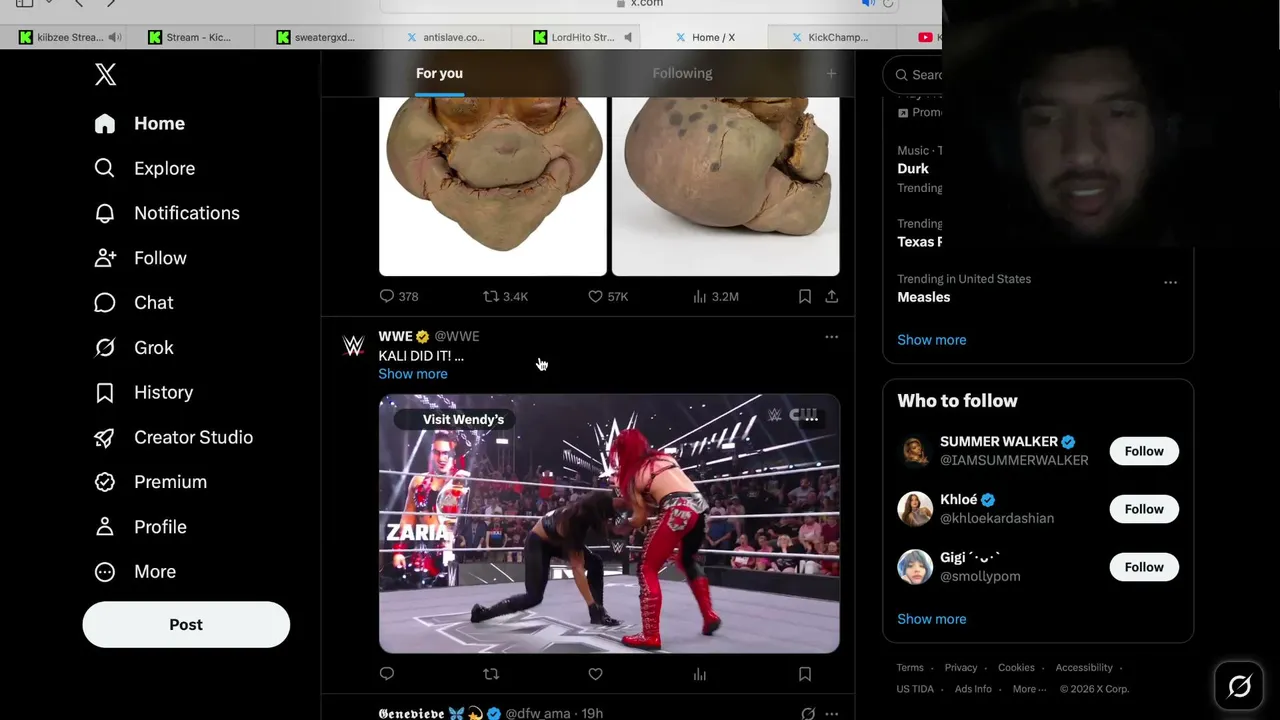Bookmark the post with 3.2M views
1280x720 pixels.
coord(805,296)
